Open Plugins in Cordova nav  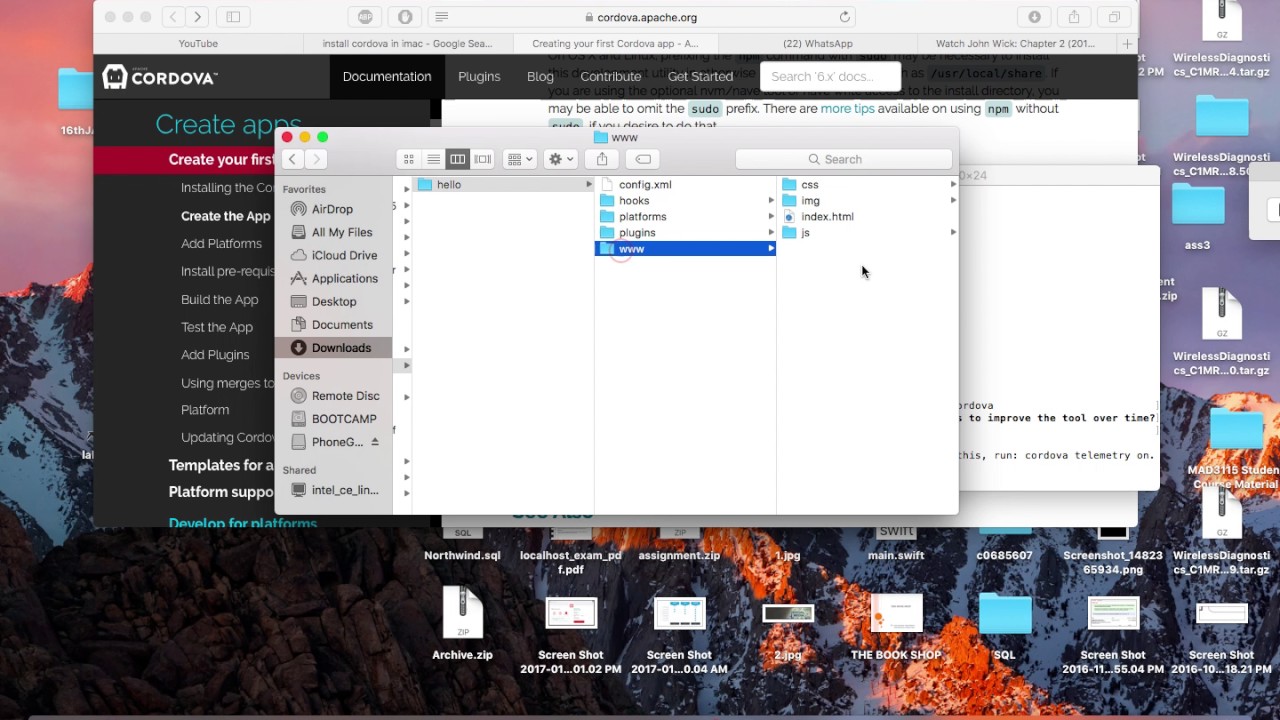point(479,77)
